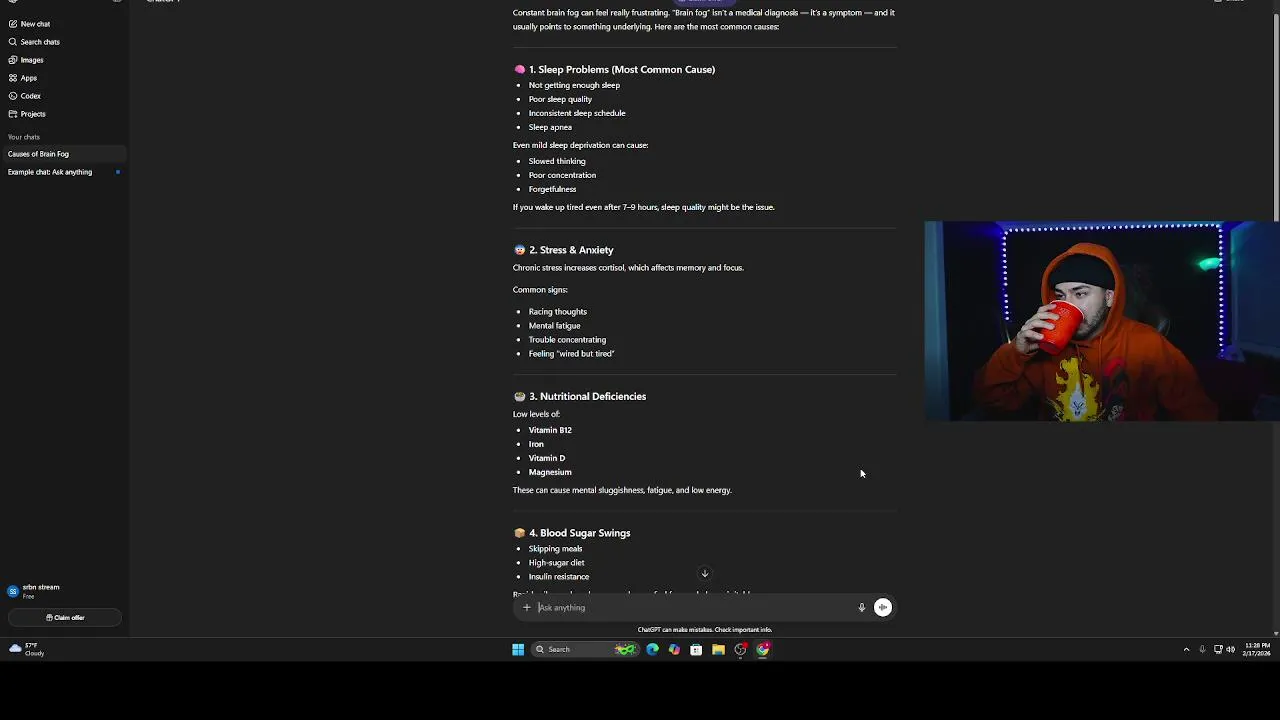1280x720 pixels.
Task: Click the 'Forgetfulness' bullet
Action: (x=552, y=189)
